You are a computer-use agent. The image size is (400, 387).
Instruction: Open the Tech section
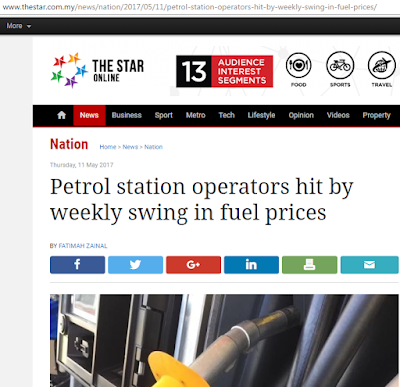[227, 115]
